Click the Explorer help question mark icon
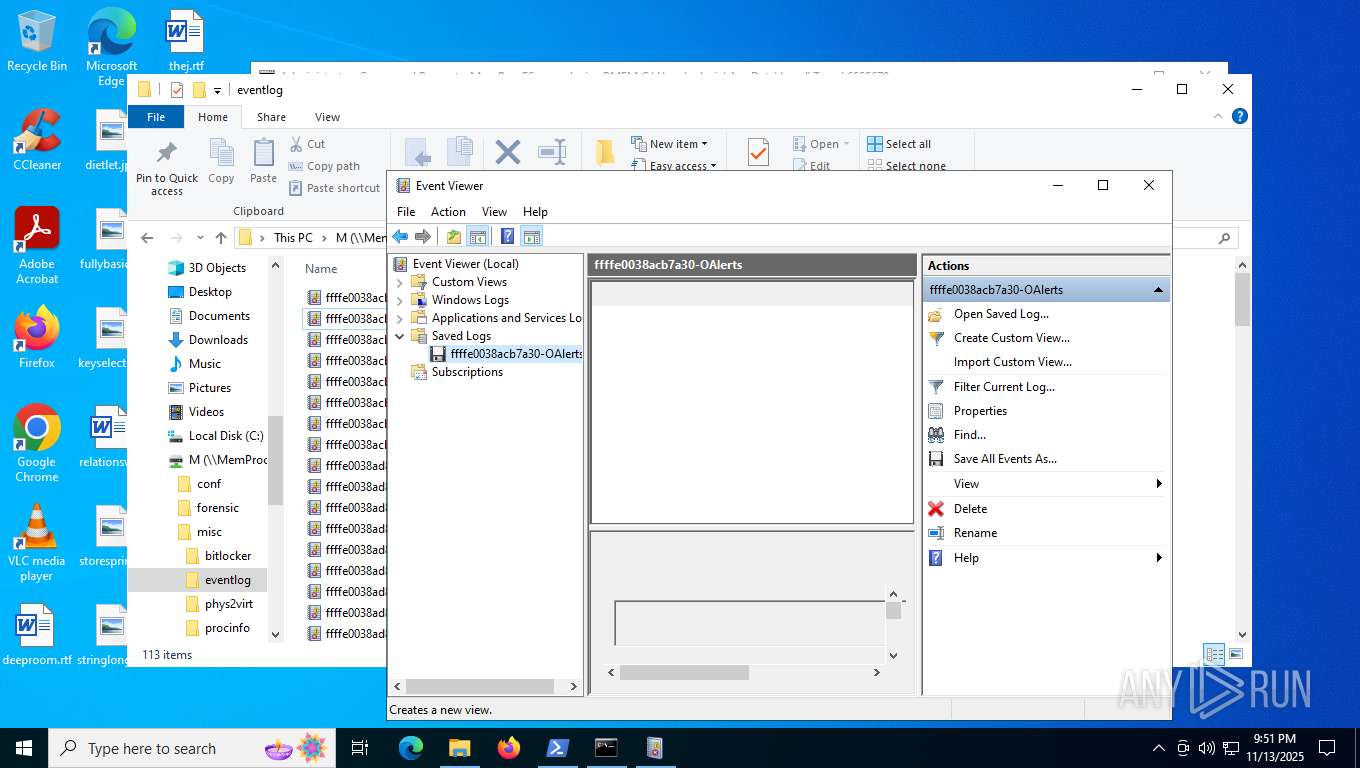This screenshot has width=1360, height=768. 1240,117
